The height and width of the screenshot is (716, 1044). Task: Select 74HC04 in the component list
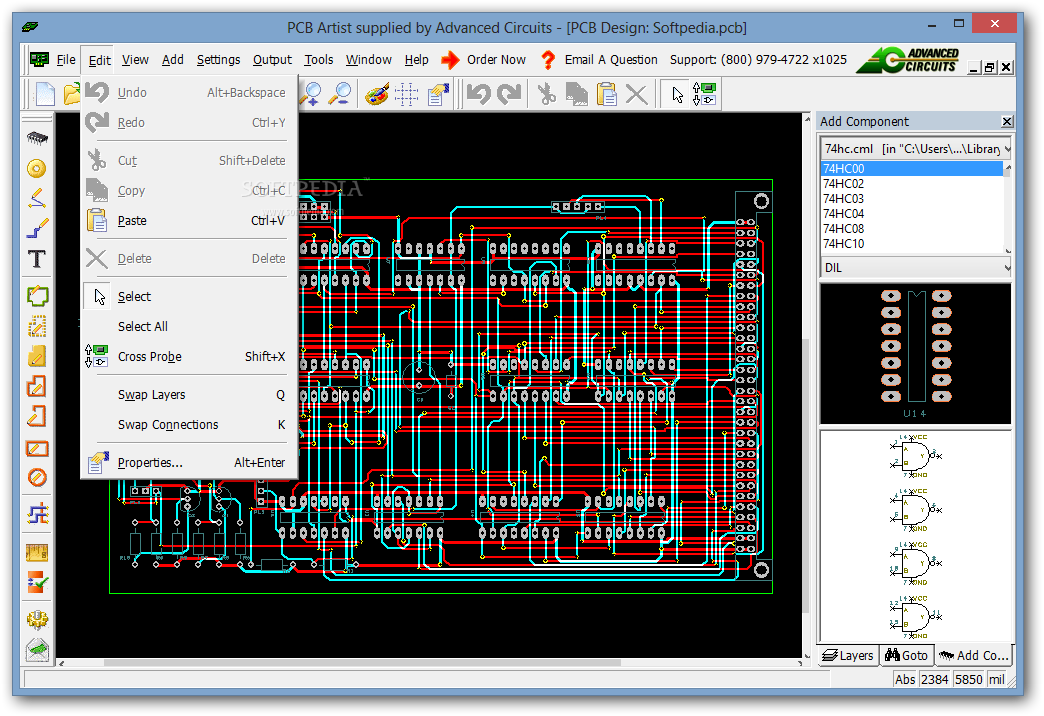coord(912,213)
